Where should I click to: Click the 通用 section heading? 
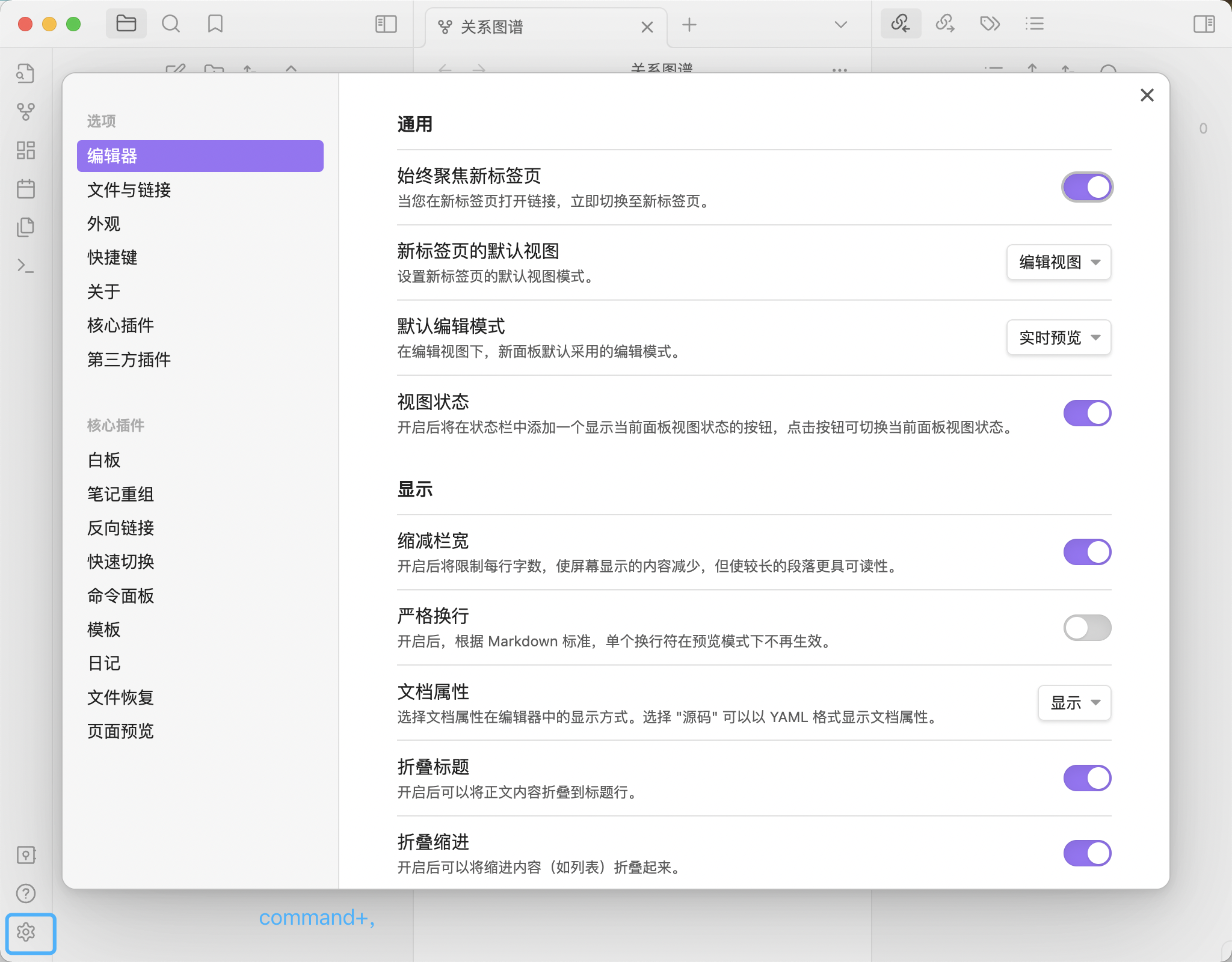[x=415, y=124]
